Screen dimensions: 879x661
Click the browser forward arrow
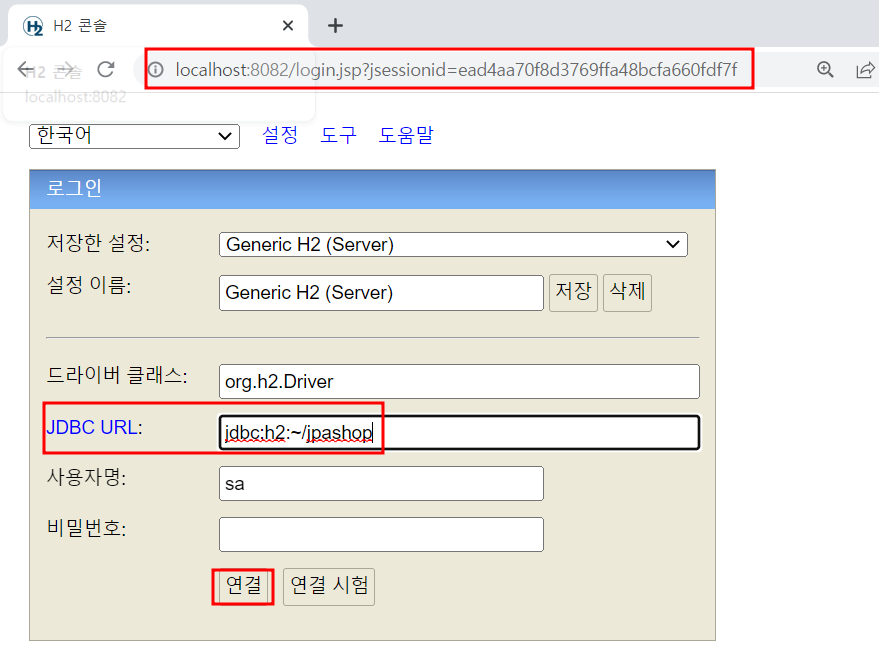[65, 70]
